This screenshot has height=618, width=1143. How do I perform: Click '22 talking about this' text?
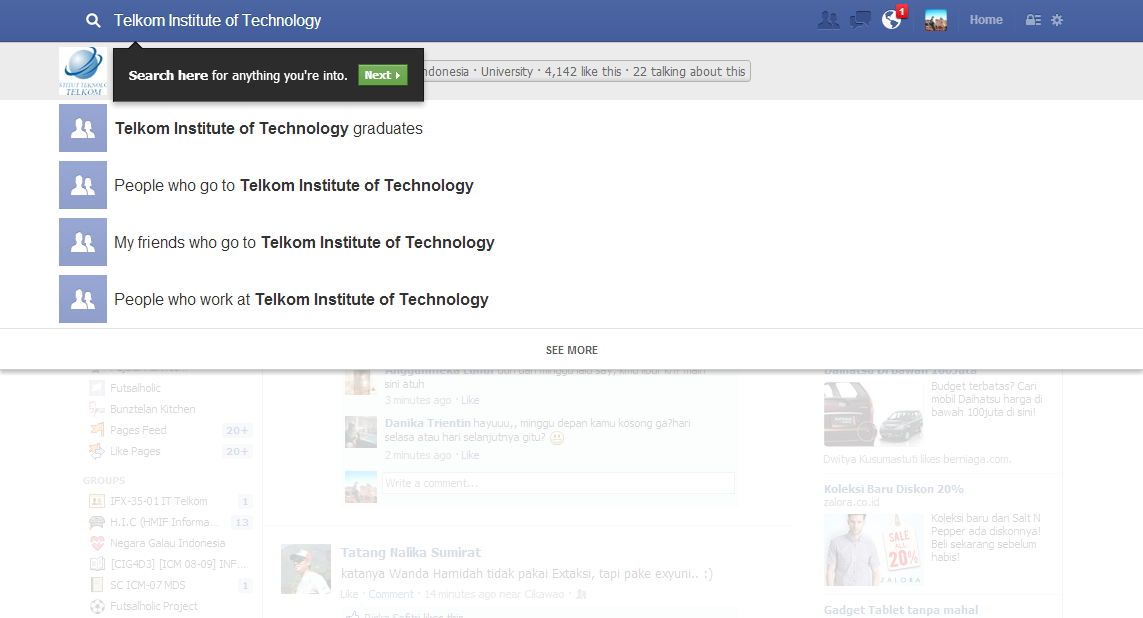point(689,71)
